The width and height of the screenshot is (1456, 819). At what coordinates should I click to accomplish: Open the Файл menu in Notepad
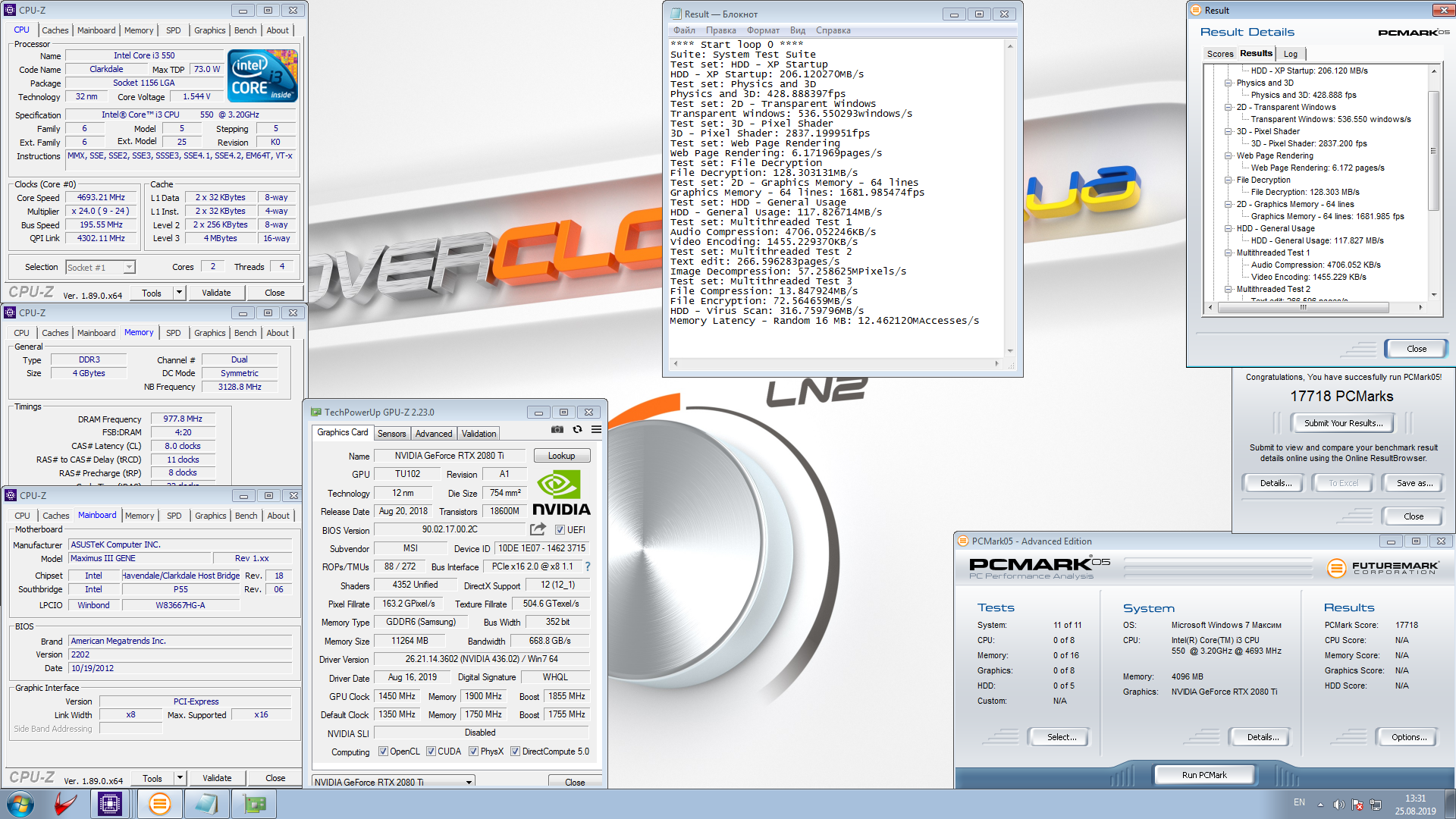pyautogui.click(x=684, y=30)
